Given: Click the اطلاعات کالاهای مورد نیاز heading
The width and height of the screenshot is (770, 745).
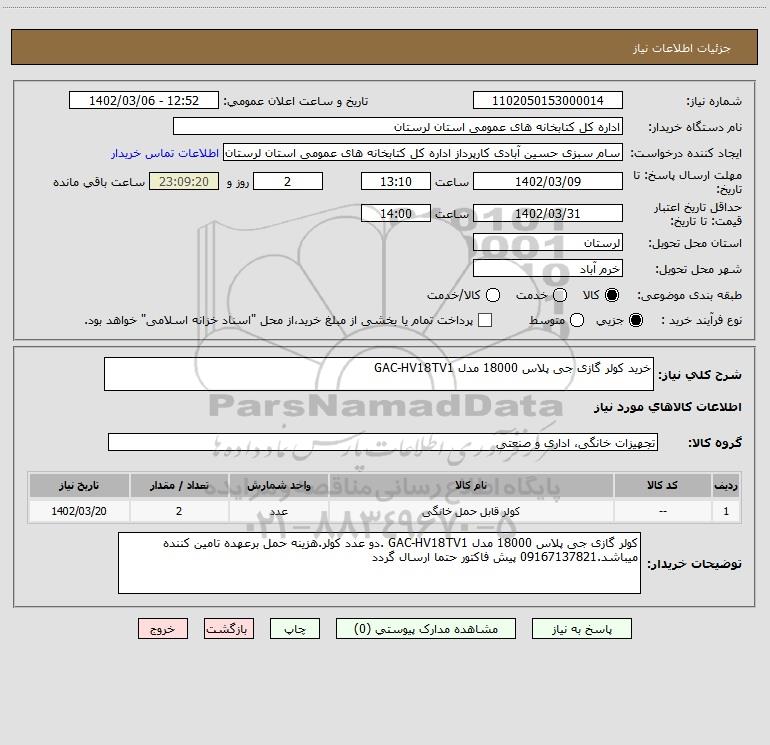Looking at the screenshot, I should [x=668, y=407].
